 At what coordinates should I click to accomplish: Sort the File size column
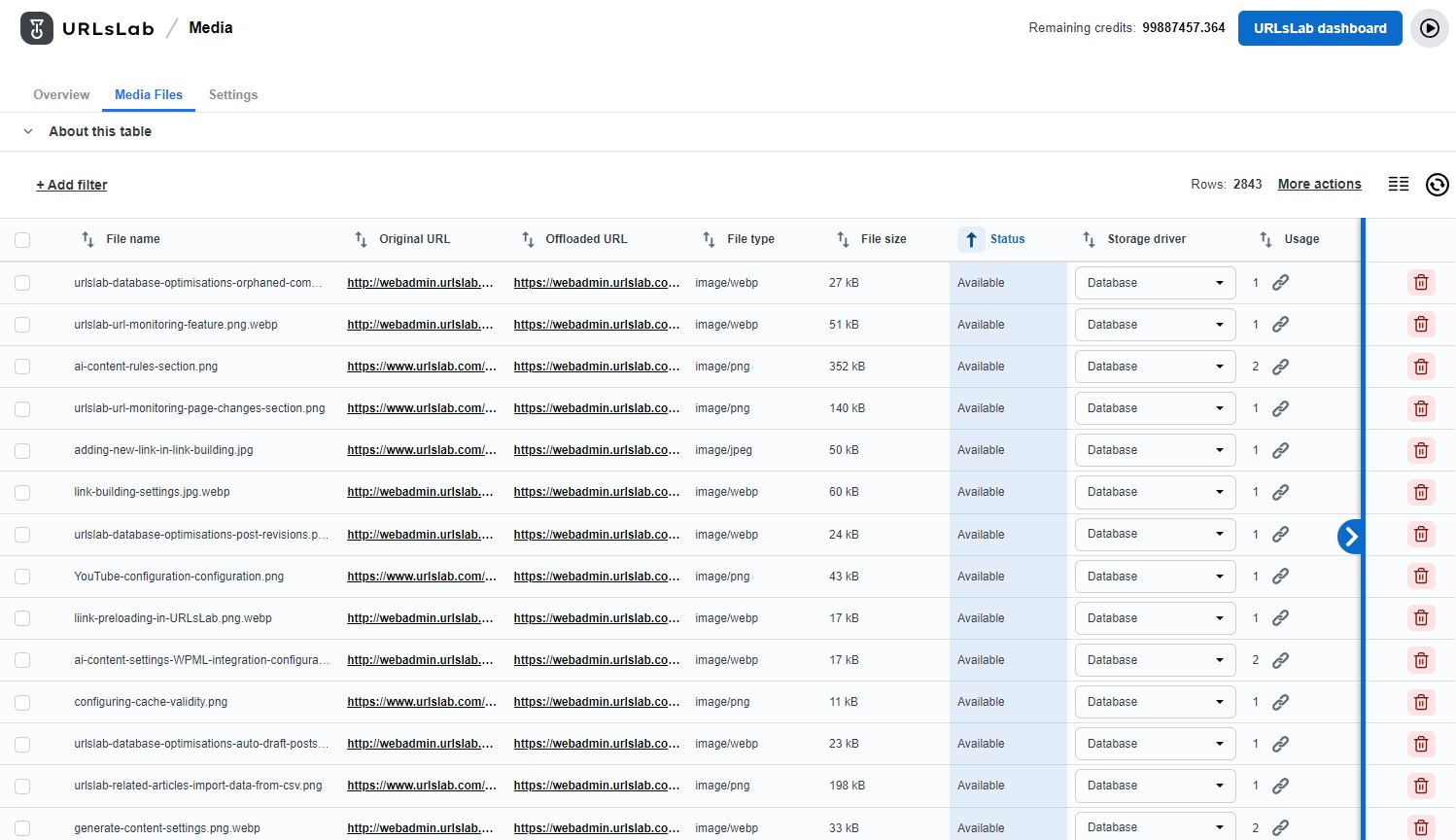(x=842, y=238)
